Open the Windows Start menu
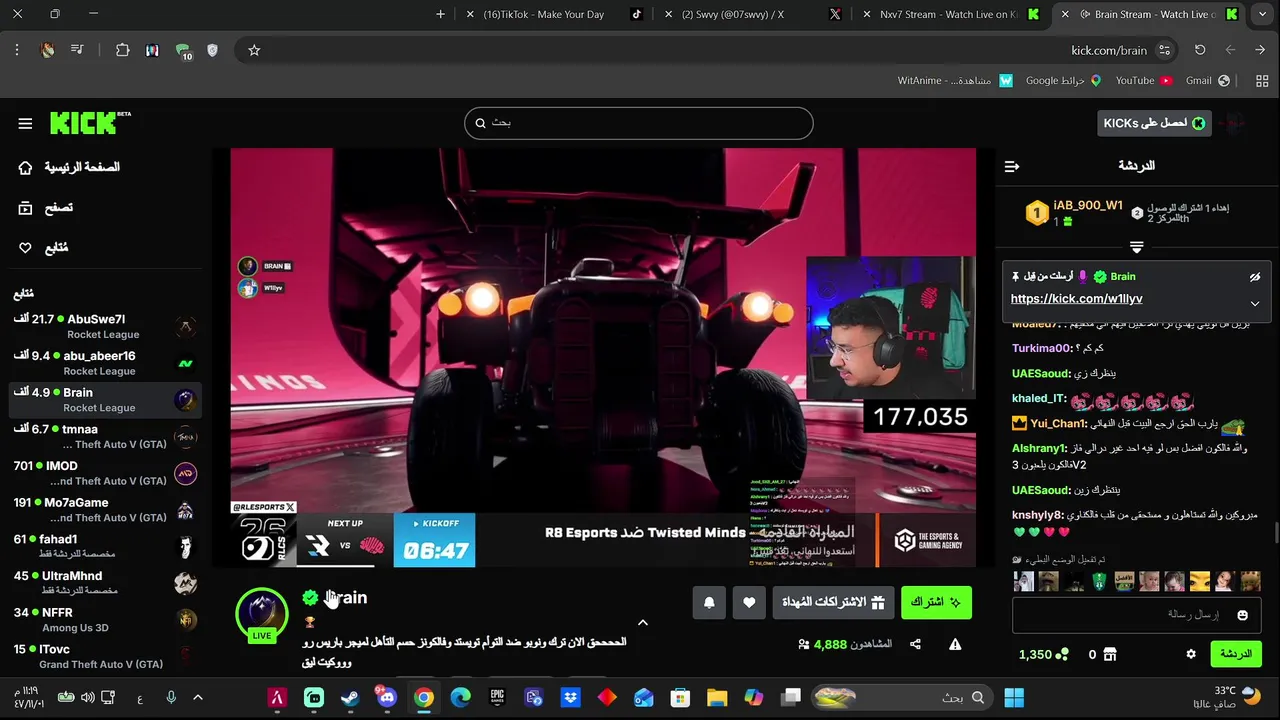The width and height of the screenshot is (1280, 720). coord(1014,698)
